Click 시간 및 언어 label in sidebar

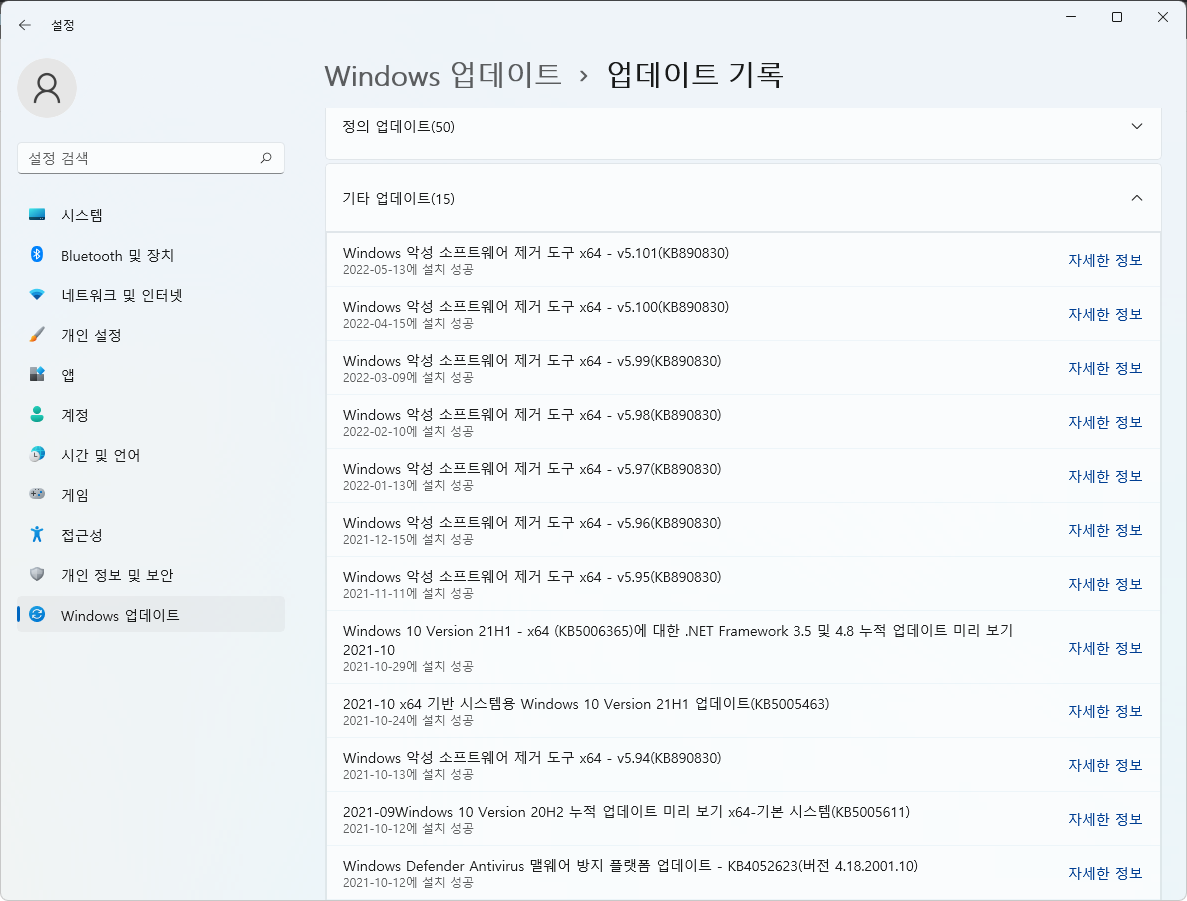101,455
